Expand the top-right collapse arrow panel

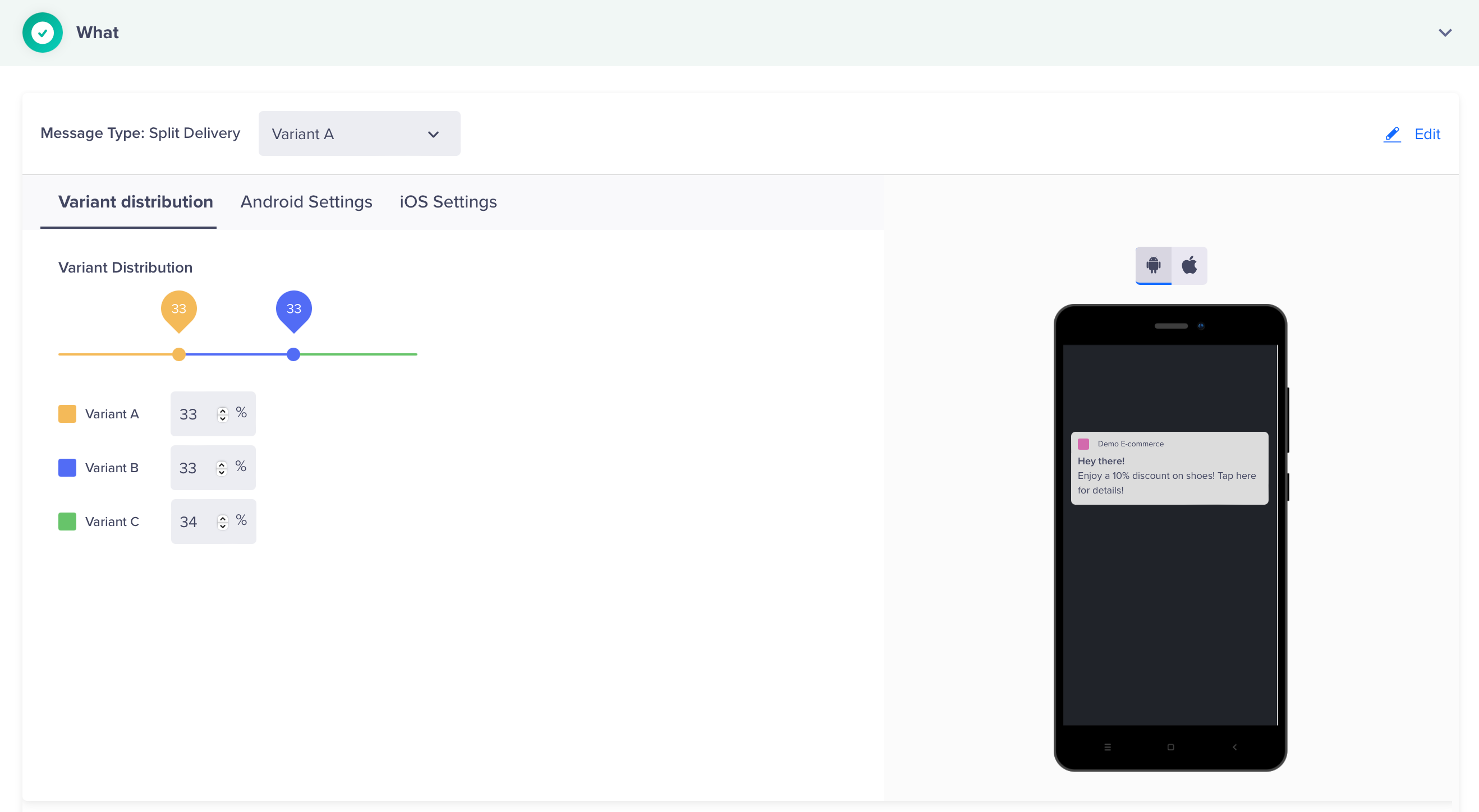pyautogui.click(x=1445, y=32)
